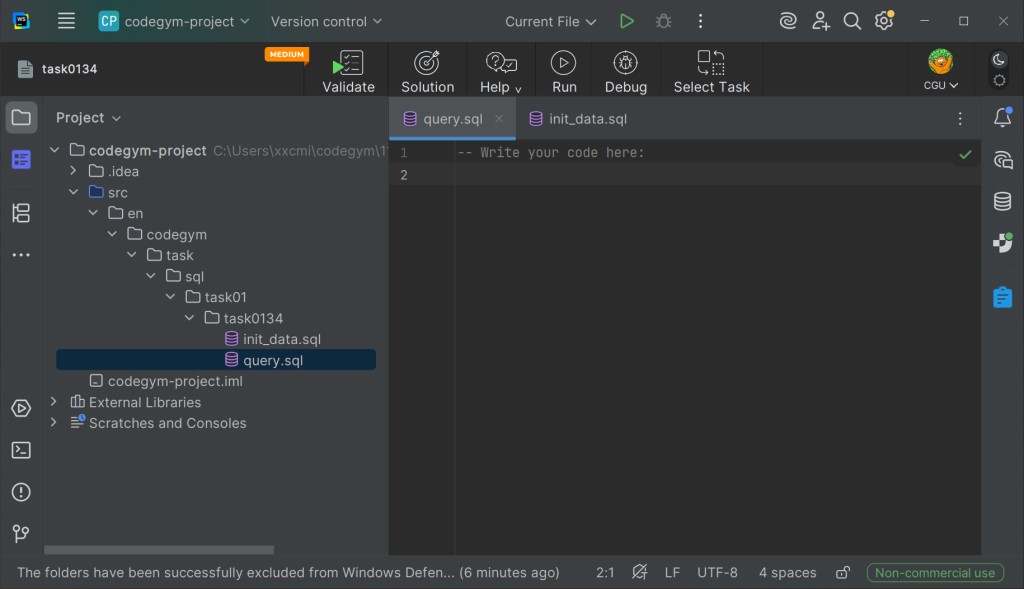Image resolution: width=1024 pixels, height=589 pixels.
Task: Open the Version control dropdown
Action: click(x=326, y=21)
